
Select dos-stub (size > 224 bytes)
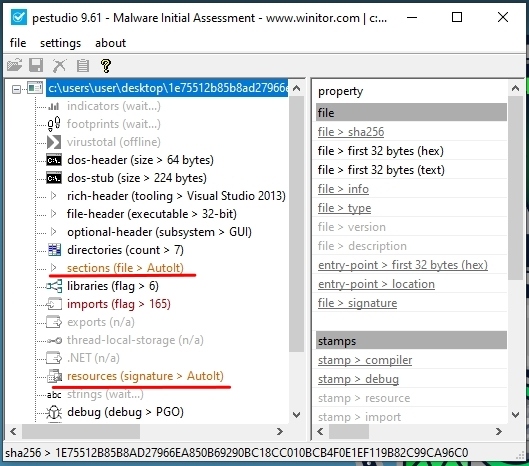click(x=137, y=178)
